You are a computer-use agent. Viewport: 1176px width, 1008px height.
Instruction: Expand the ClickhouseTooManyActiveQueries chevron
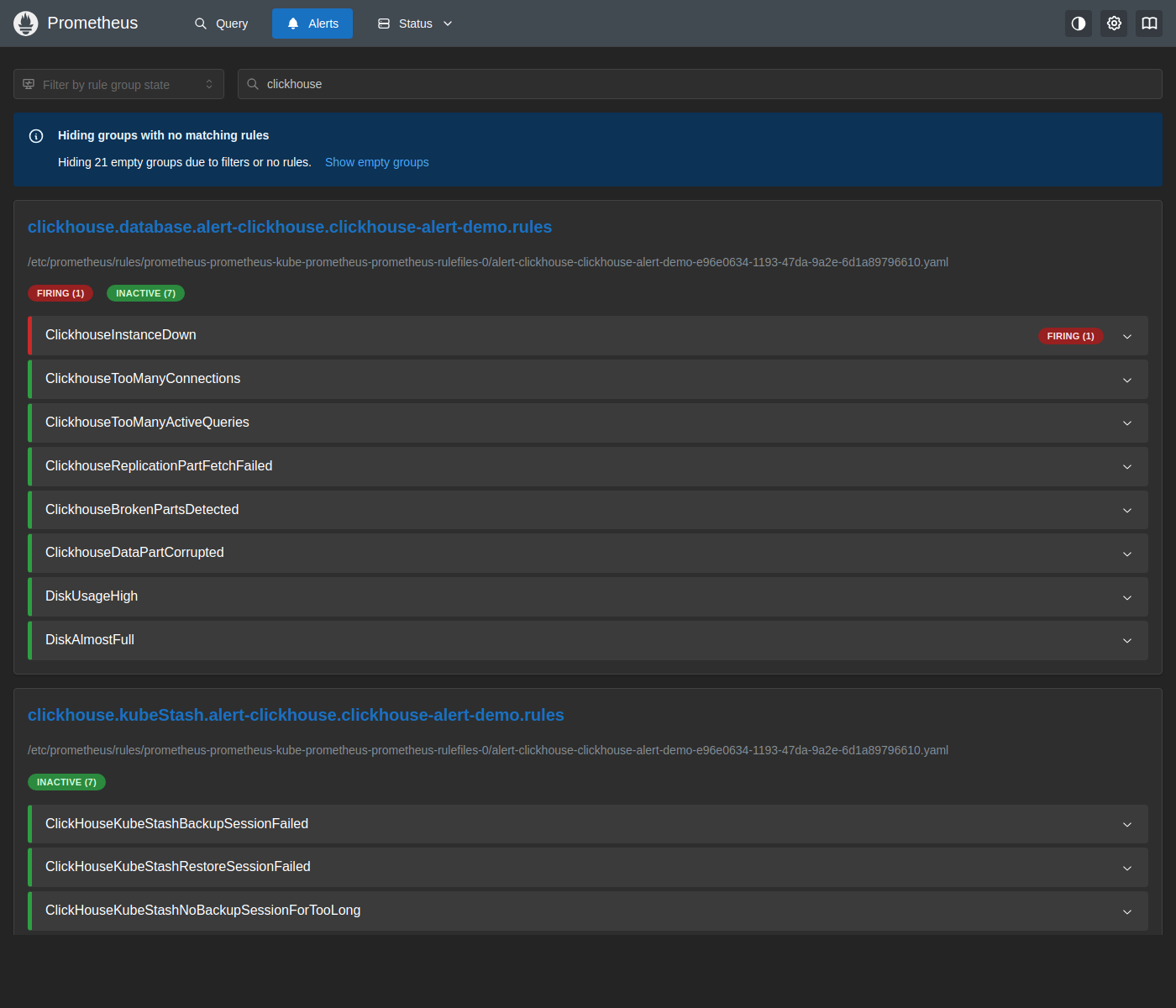[x=1127, y=423]
